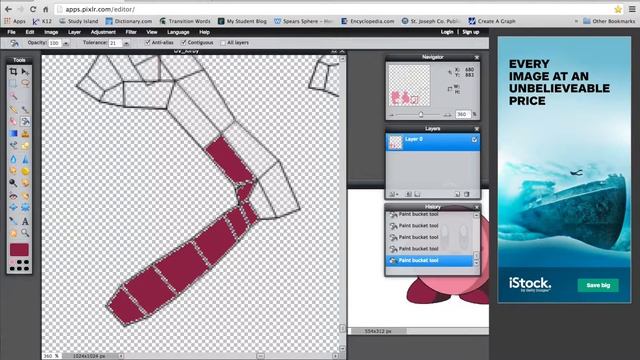Click New layer icon in Layers panel
This screenshot has width=640, height=360.
click(x=458, y=194)
